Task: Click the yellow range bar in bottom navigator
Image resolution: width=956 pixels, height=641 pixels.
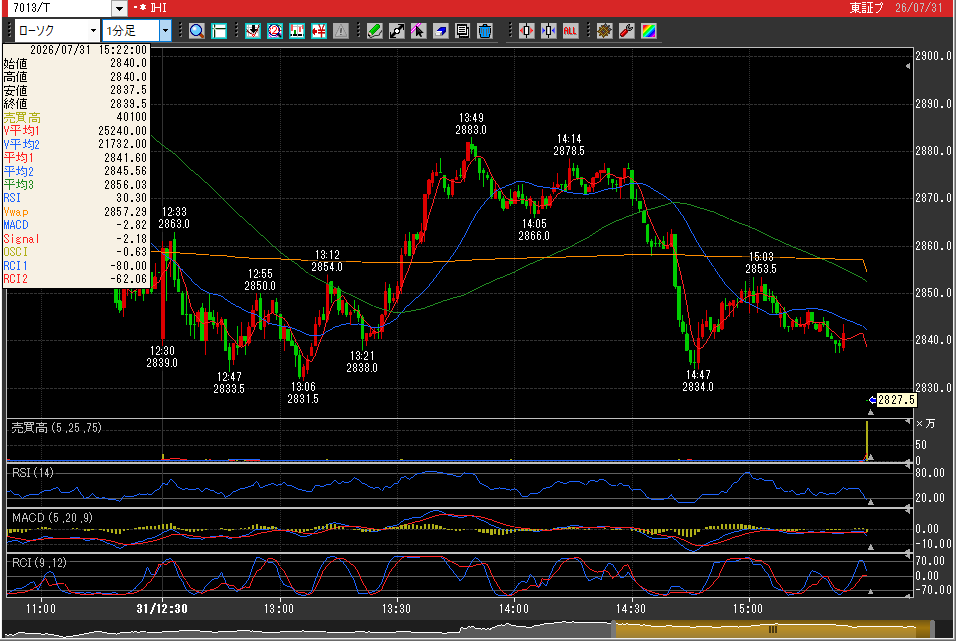Action: click(772, 629)
